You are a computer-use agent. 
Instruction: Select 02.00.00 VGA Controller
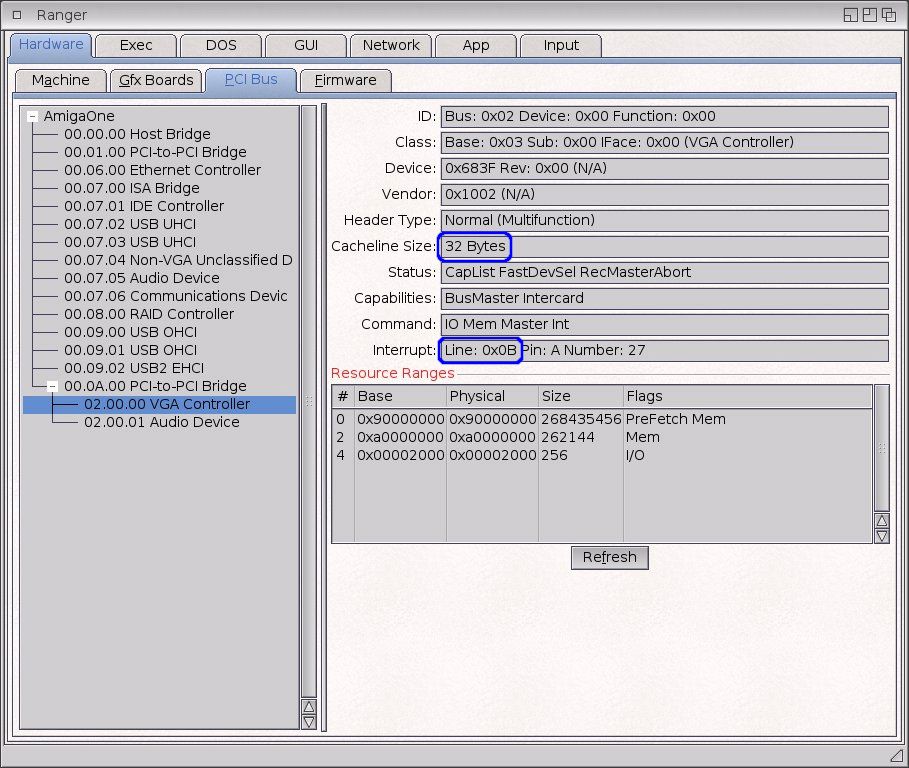click(x=159, y=404)
